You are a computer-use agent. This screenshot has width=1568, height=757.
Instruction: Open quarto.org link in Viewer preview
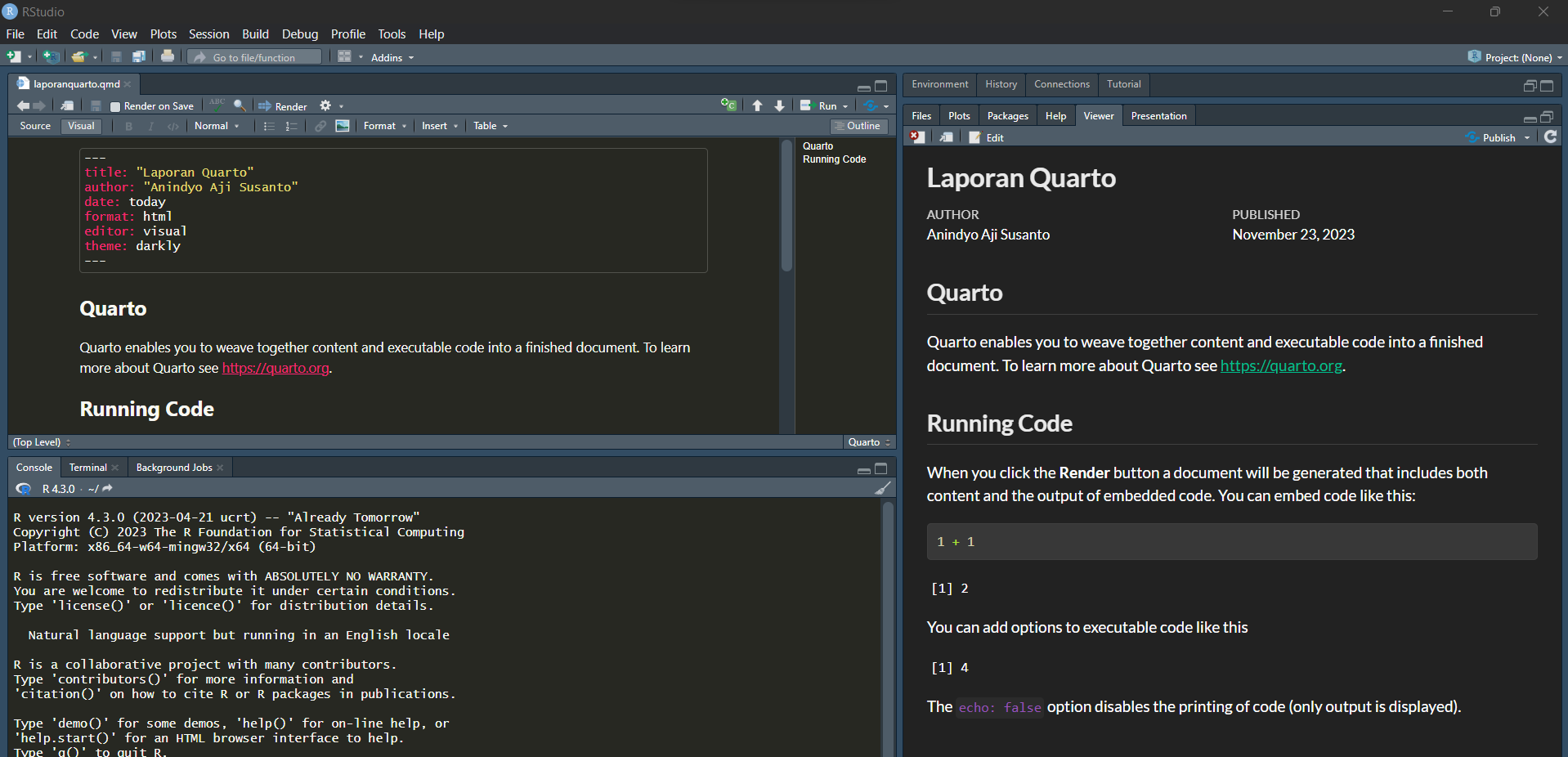[x=1281, y=365]
